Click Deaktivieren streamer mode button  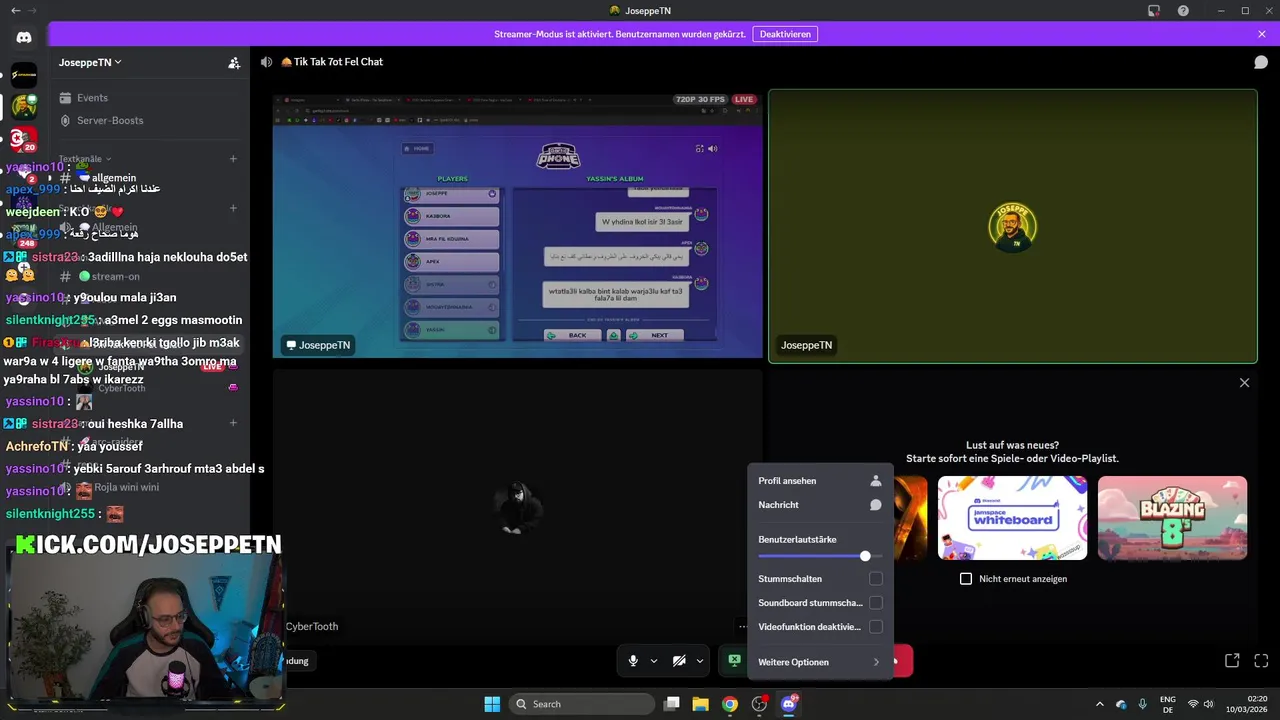(x=785, y=34)
